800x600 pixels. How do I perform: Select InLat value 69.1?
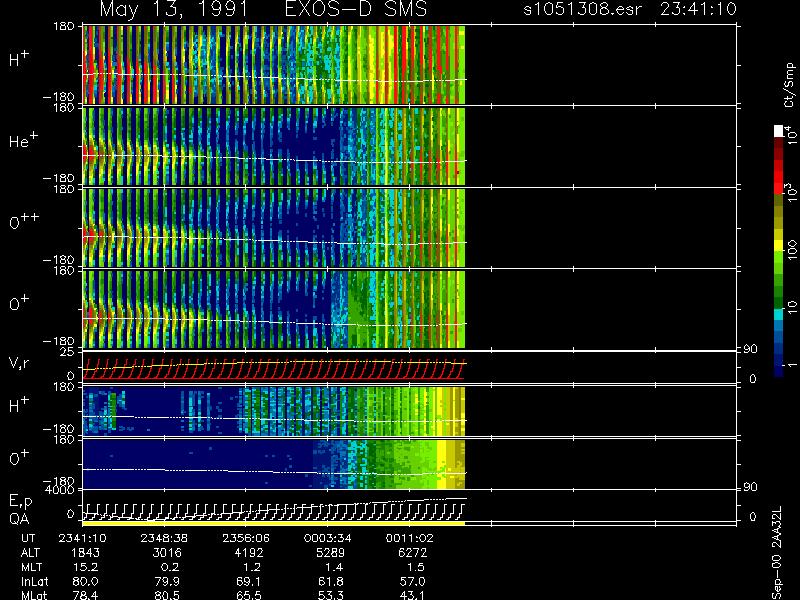(249, 581)
